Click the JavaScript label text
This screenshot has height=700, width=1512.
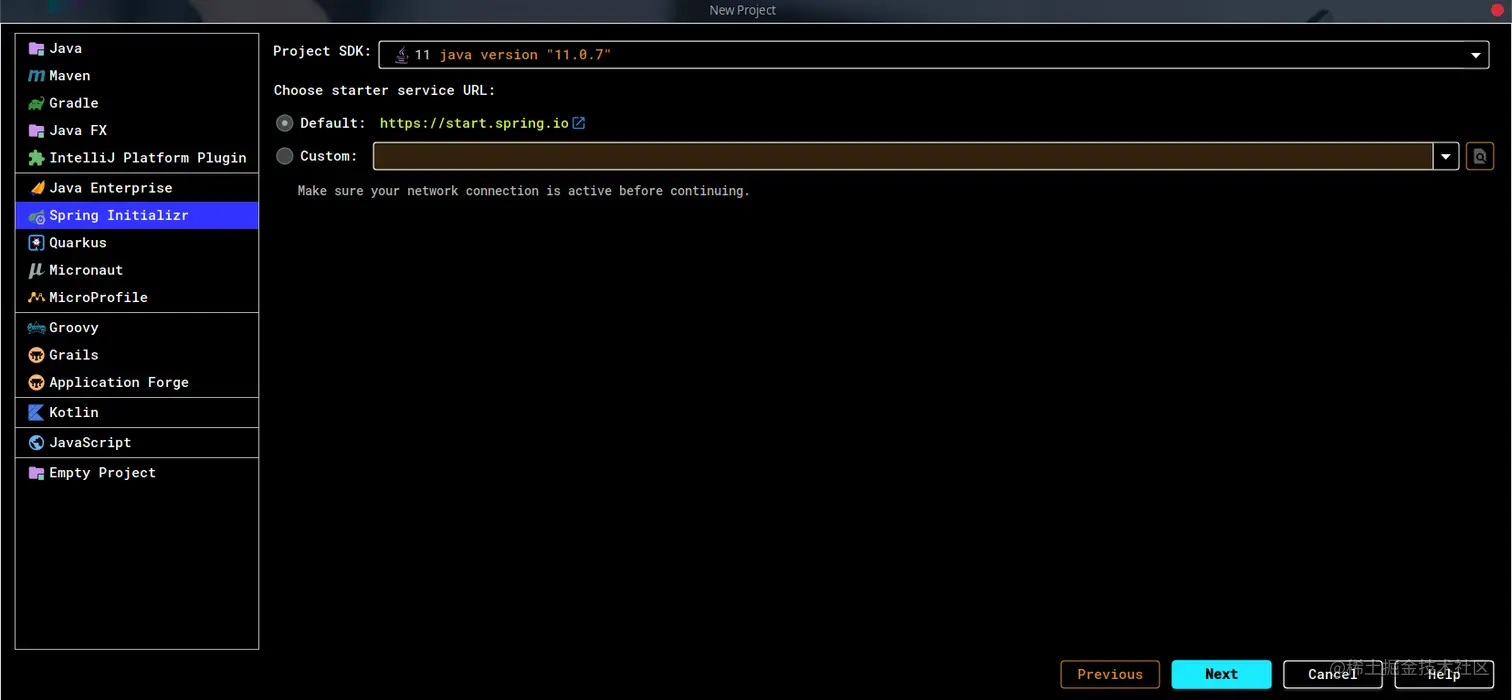click(90, 442)
